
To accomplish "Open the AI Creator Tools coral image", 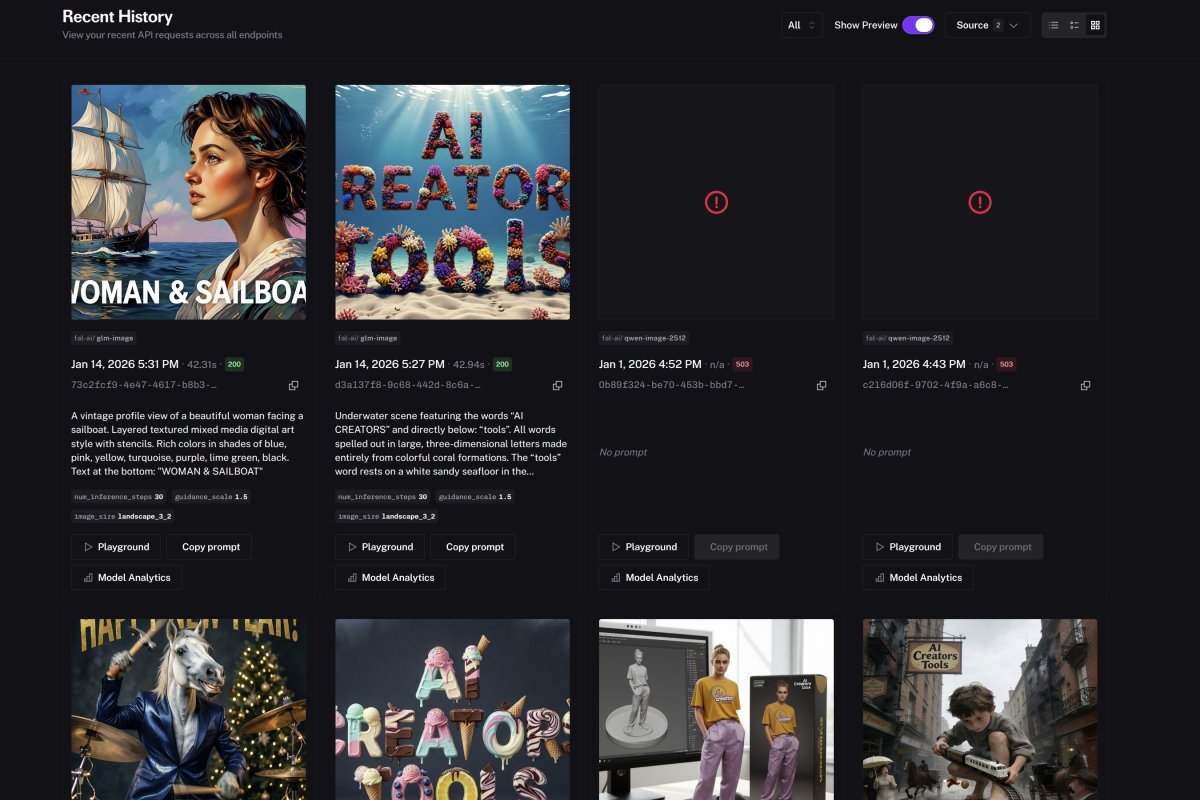I will coord(452,202).
